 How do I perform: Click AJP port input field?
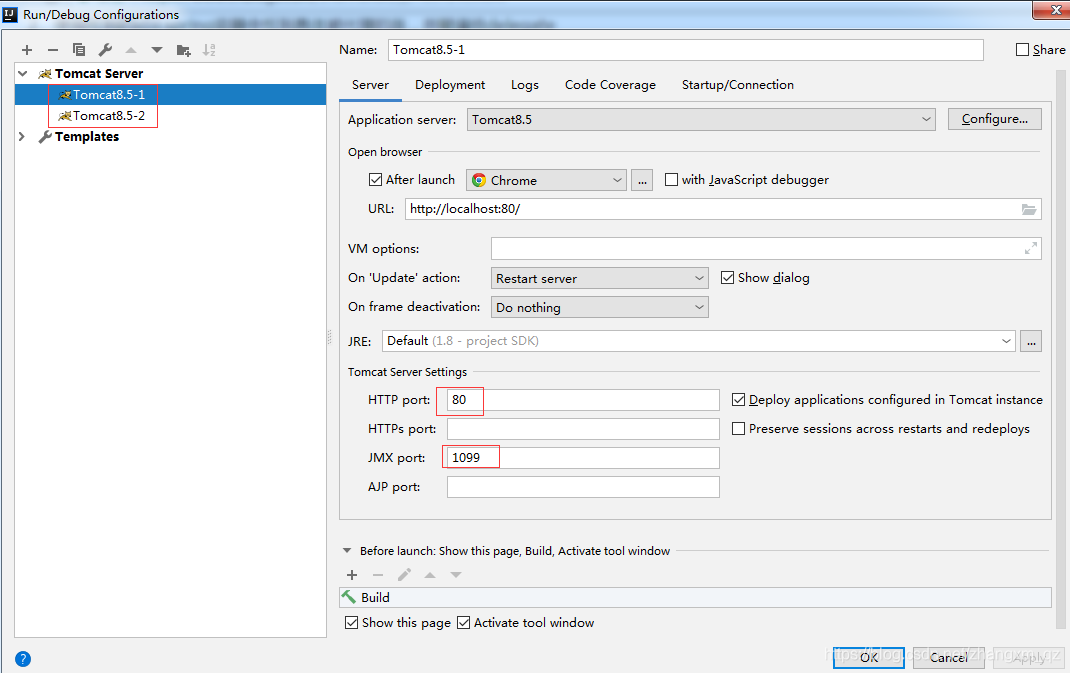[583, 487]
